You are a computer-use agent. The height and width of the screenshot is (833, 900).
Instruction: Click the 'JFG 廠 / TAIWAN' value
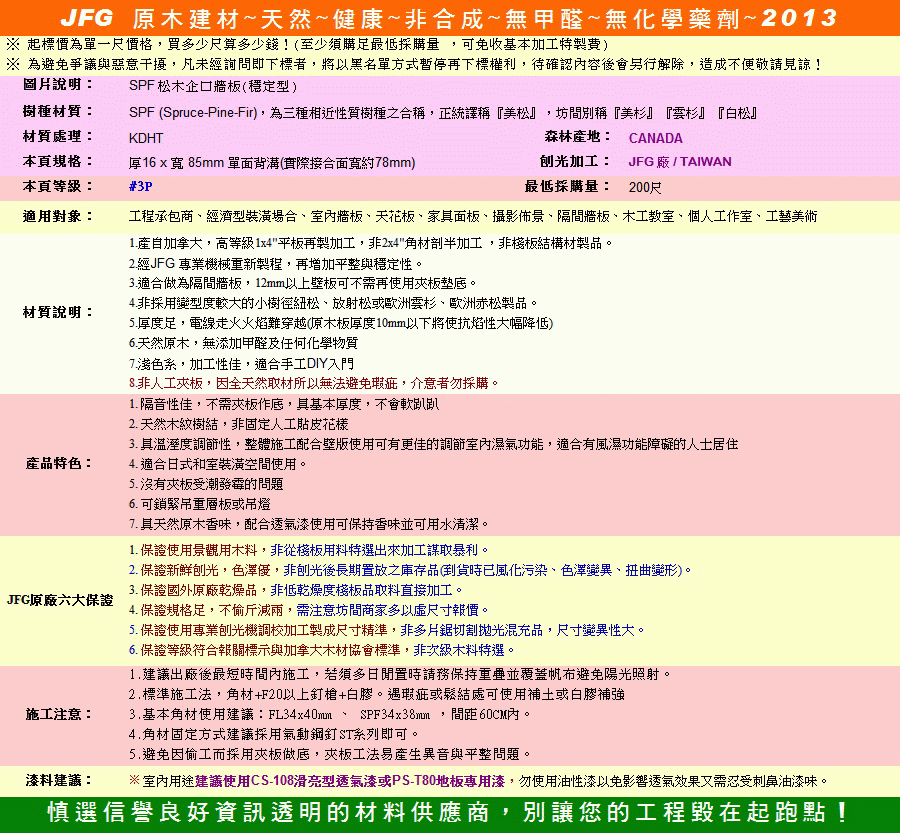point(680,162)
